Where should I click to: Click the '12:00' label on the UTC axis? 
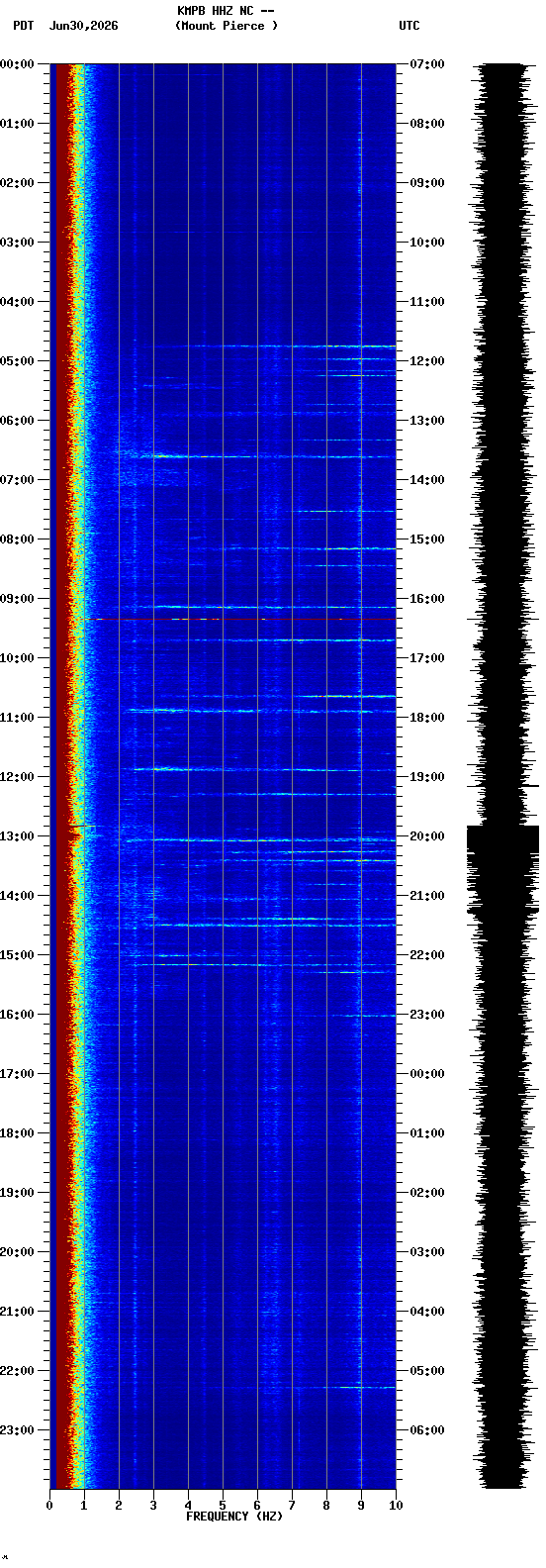tap(426, 361)
